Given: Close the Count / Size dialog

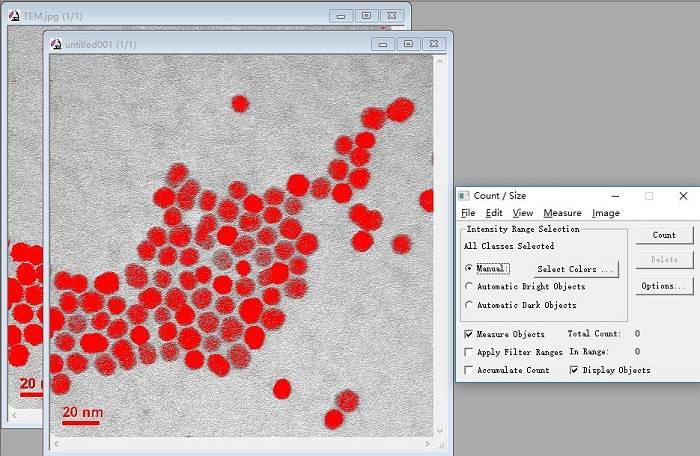Looking at the screenshot, I should point(683,196).
